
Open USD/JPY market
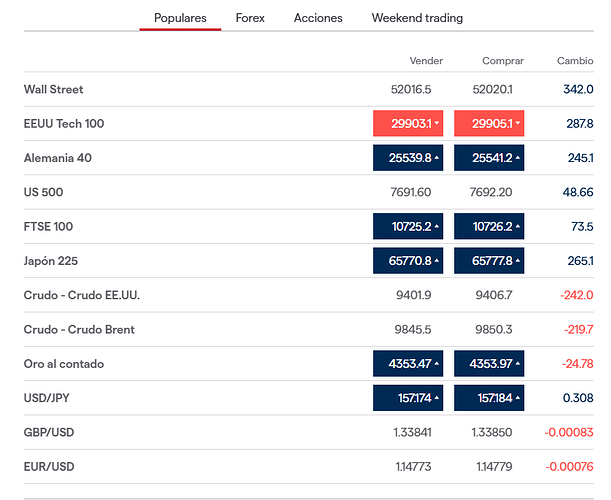[x=47, y=398]
